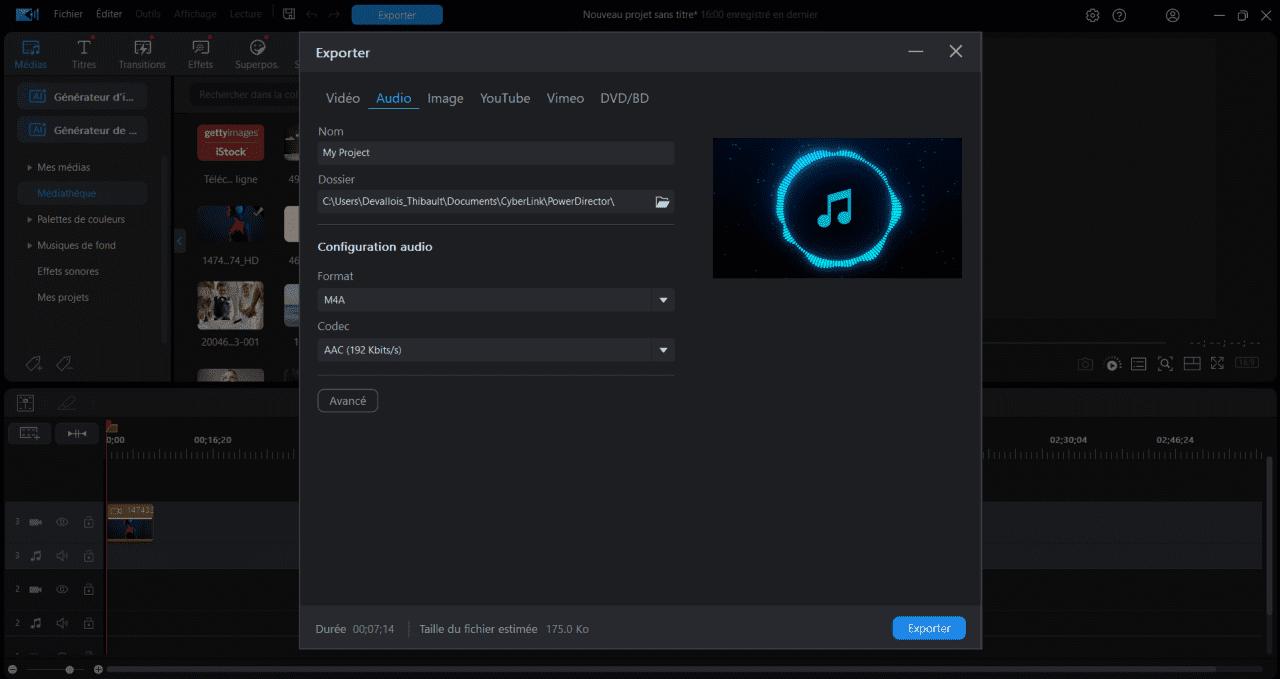Click preview fullscreen expand icon
Screen dimensions: 1280x679
pyautogui.click(x=1217, y=364)
